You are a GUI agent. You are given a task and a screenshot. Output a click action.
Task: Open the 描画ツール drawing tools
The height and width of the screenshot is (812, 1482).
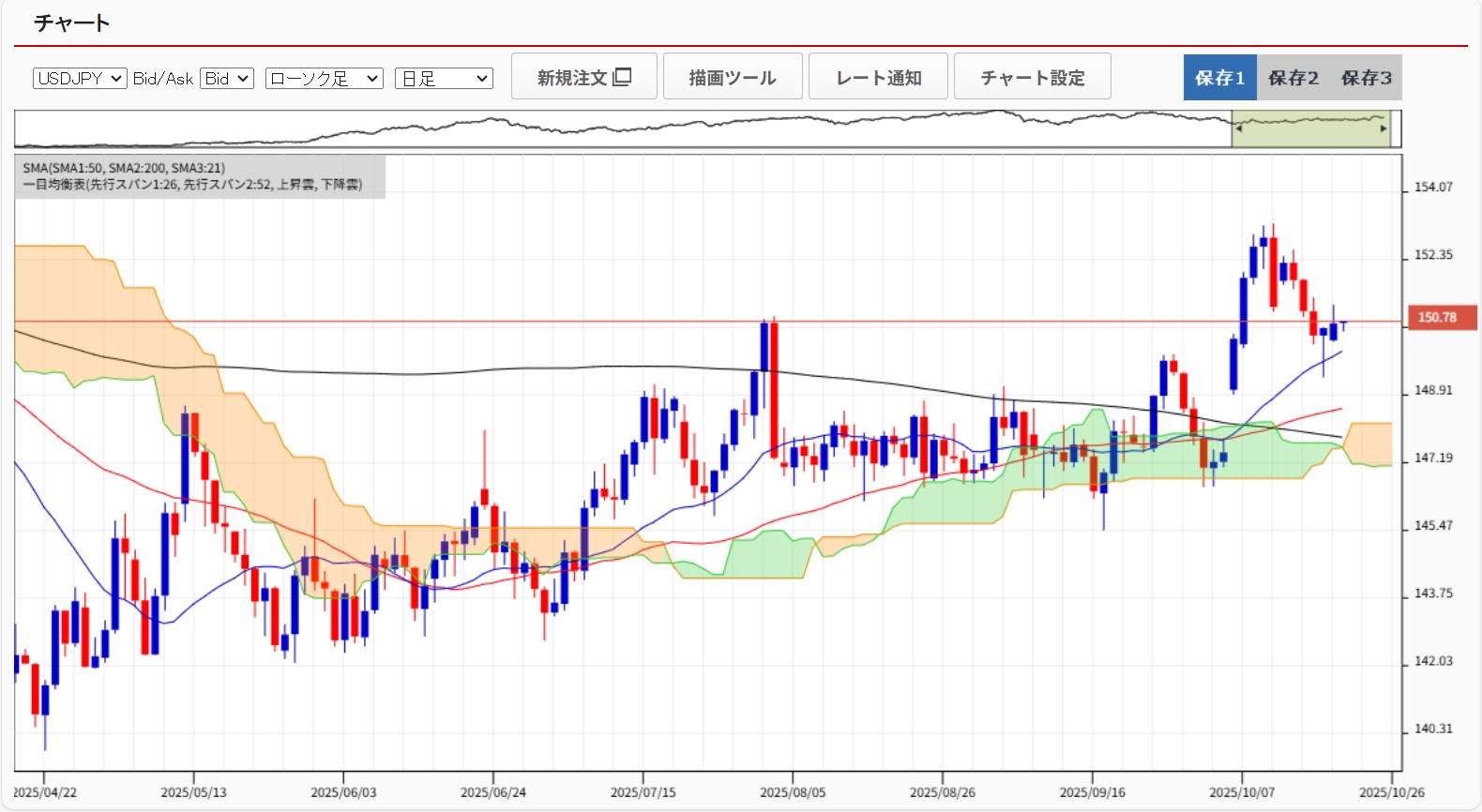coord(733,77)
